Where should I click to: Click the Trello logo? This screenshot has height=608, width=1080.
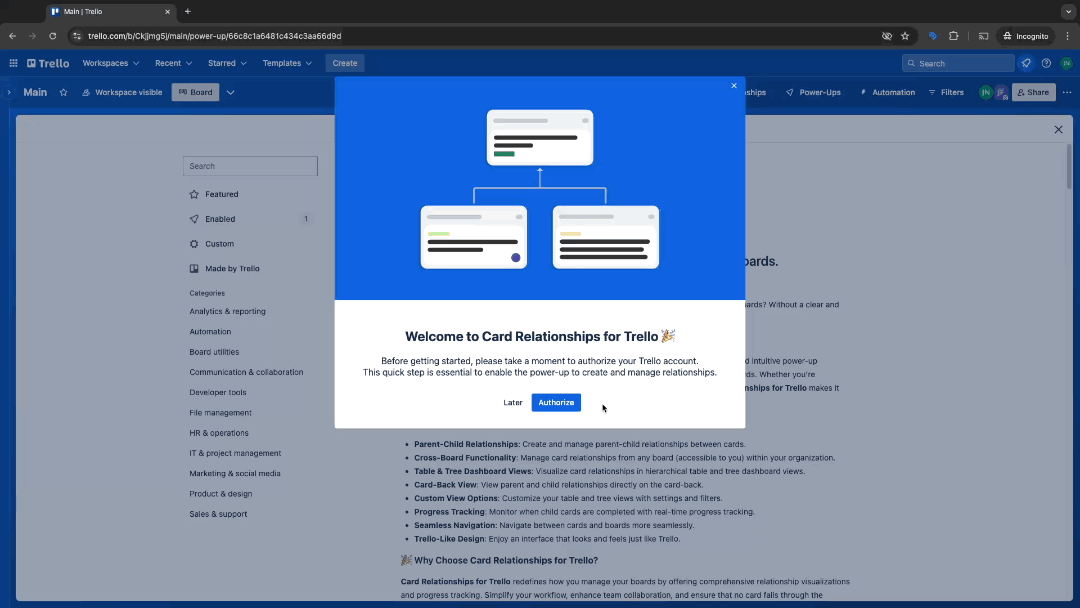click(47, 62)
